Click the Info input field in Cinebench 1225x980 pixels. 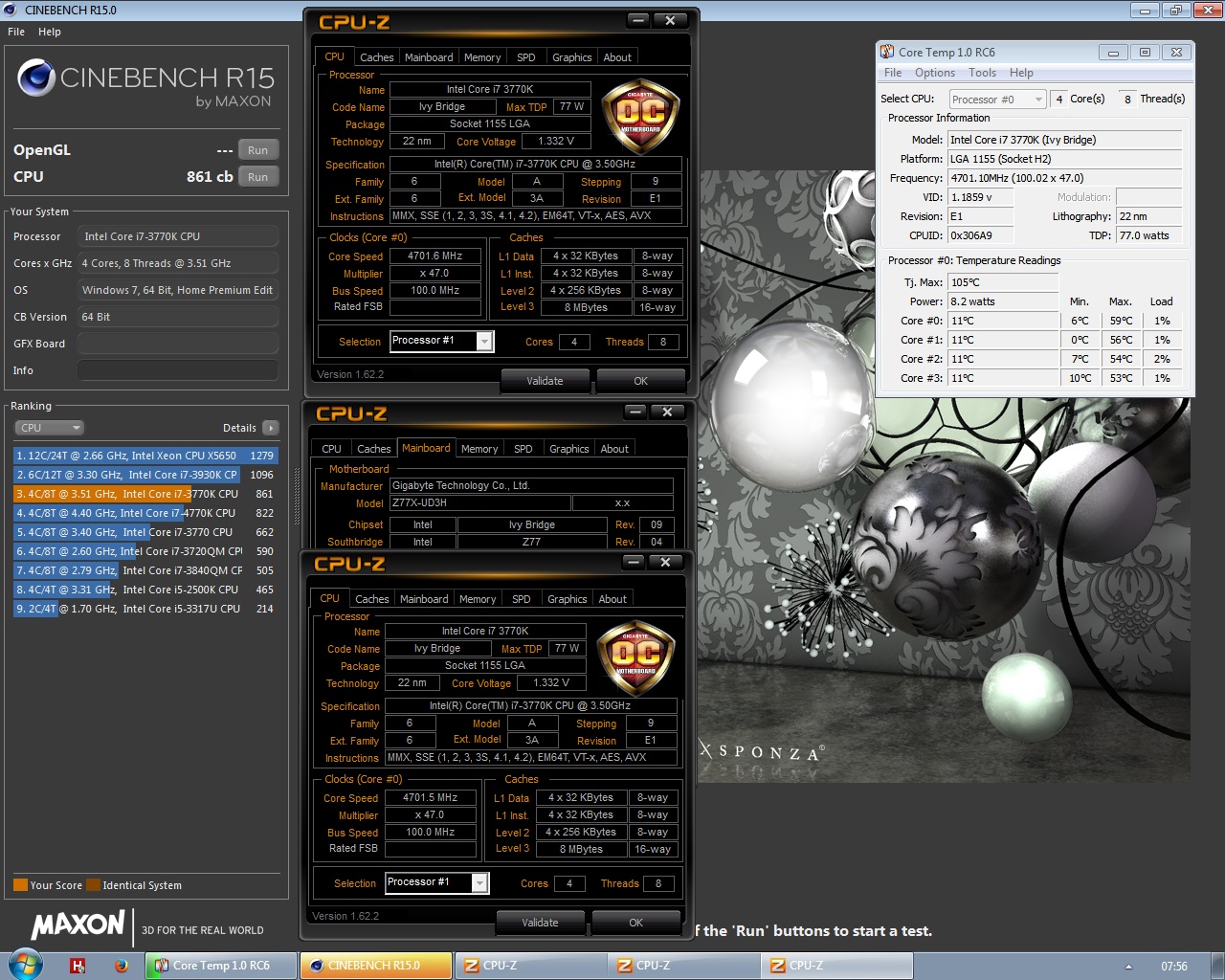tap(178, 370)
